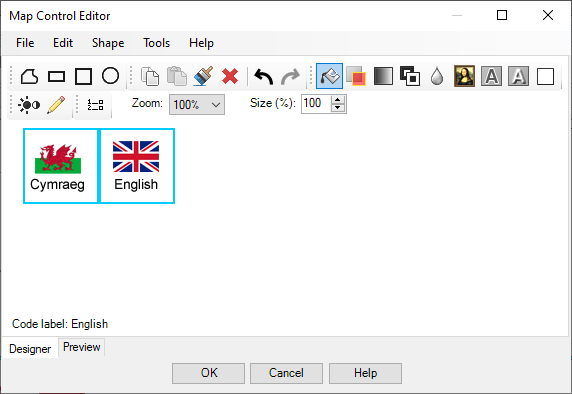Click the numbered order list icon
The height and width of the screenshot is (394, 572).
[x=95, y=105]
